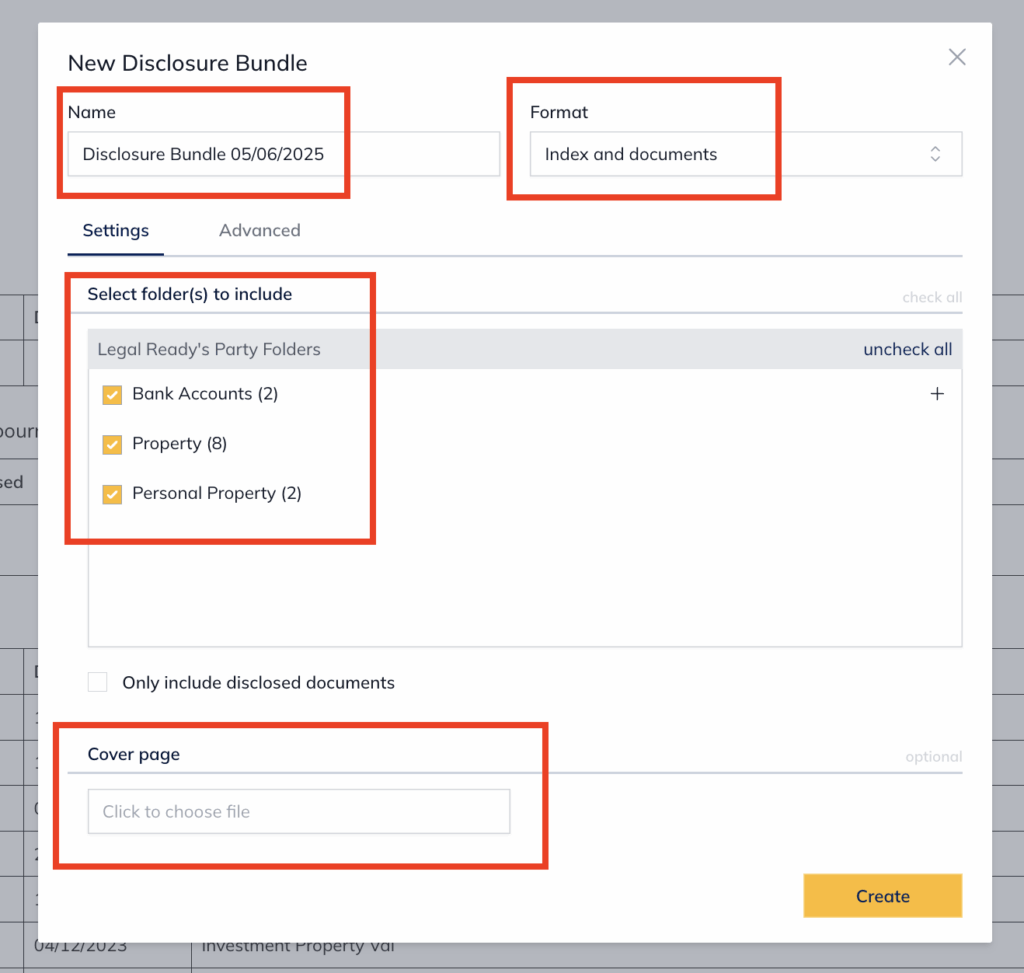Close the New Disclosure Bundle dialog
Image resolution: width=1024 pixels, height=973 pixels.
click(957, 58)
